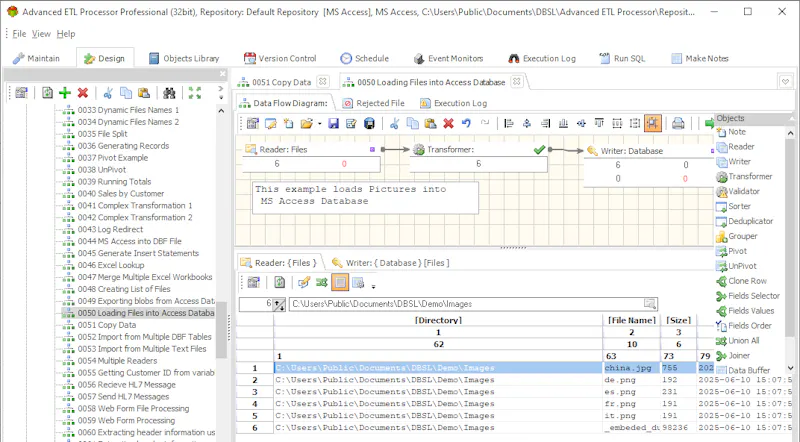
Task: Close the 0050 Loading Files into Access Database tab
Action: (x=517, y=82)
